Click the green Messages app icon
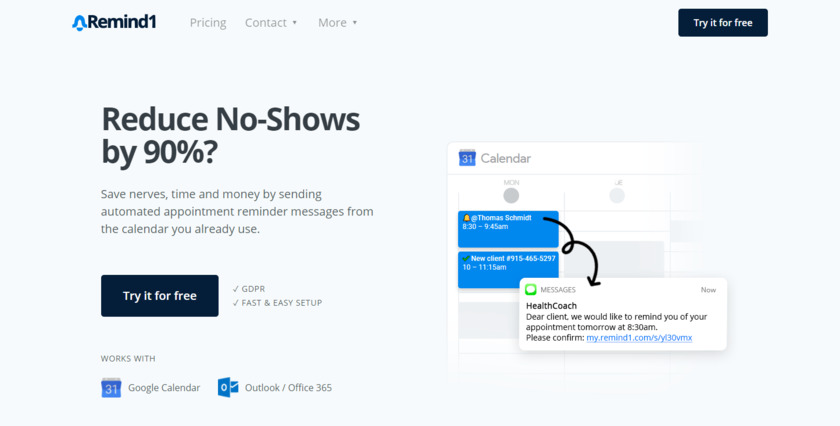The height and width of the screenshot is (426, 840). 530,289
